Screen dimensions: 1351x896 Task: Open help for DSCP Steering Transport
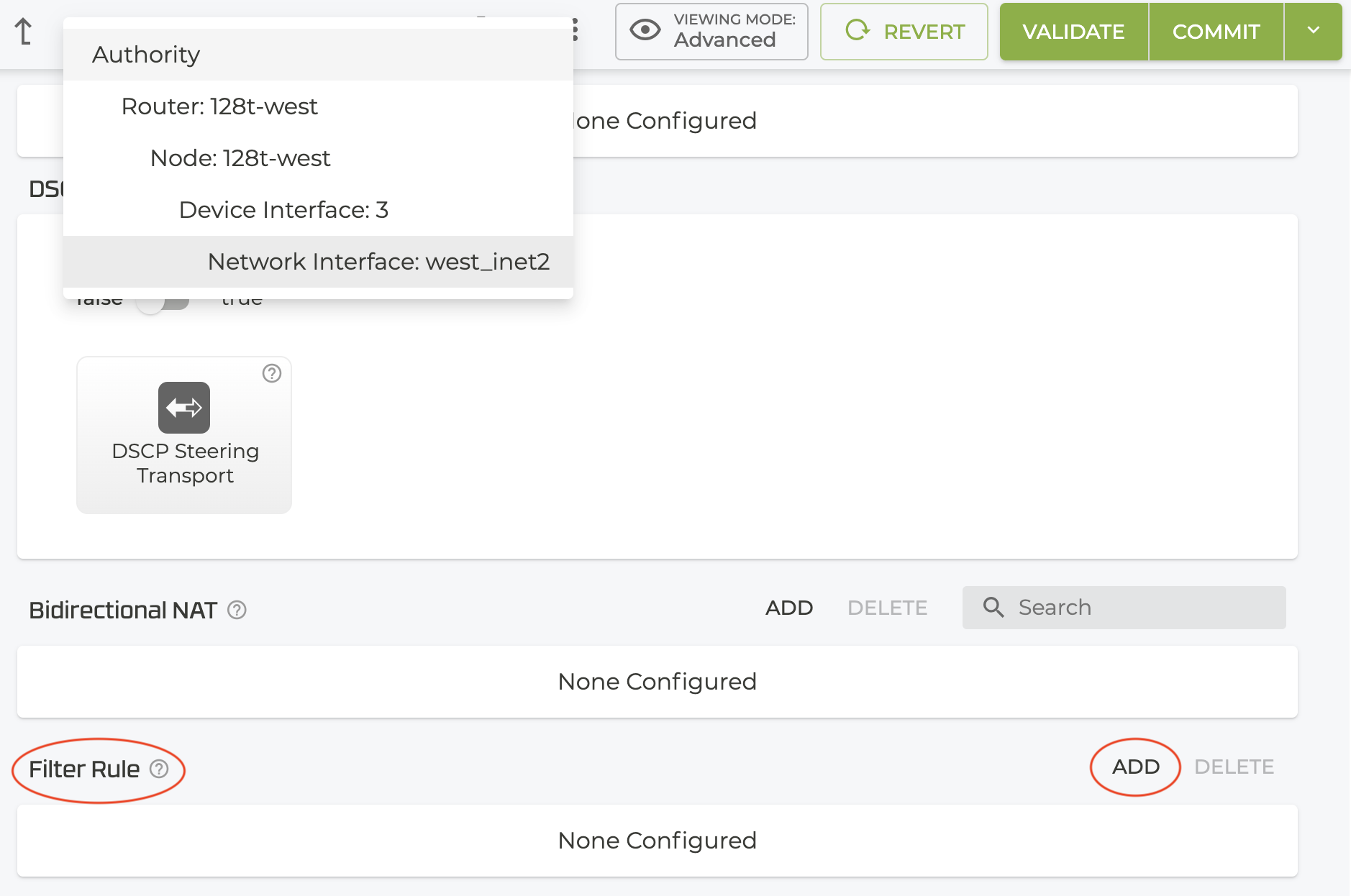coord(272,373)
